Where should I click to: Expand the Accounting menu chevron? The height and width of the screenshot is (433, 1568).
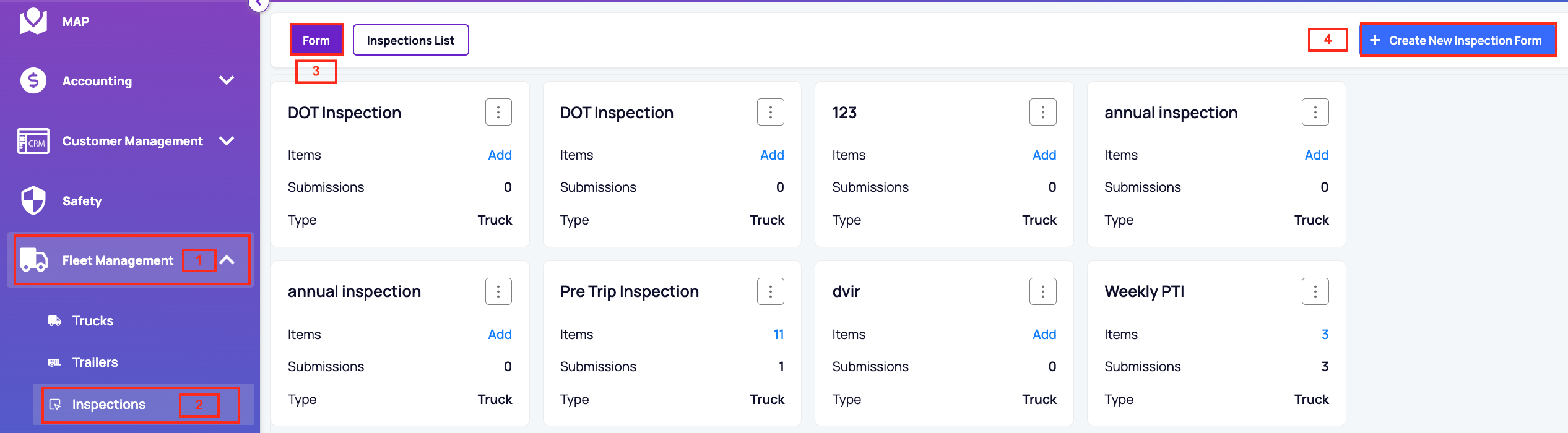point(227,80)
